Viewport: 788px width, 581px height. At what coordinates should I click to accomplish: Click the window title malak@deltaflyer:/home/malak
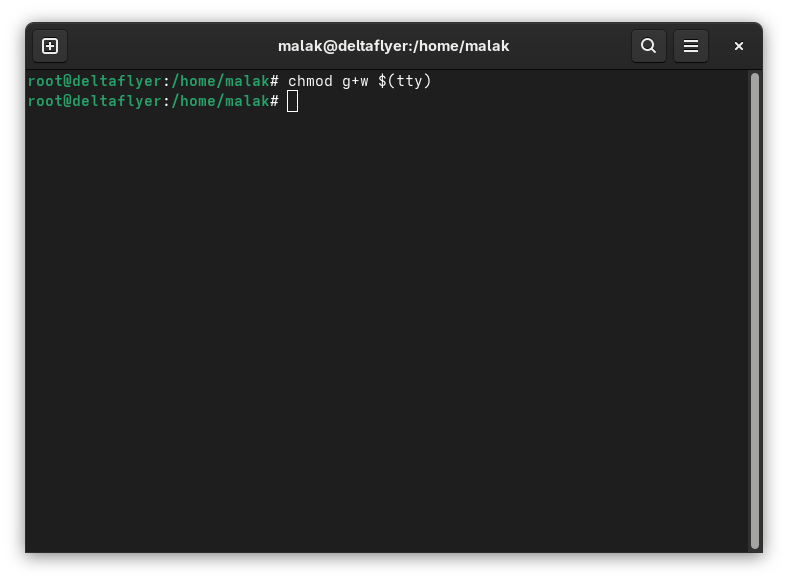click(393, 46)
